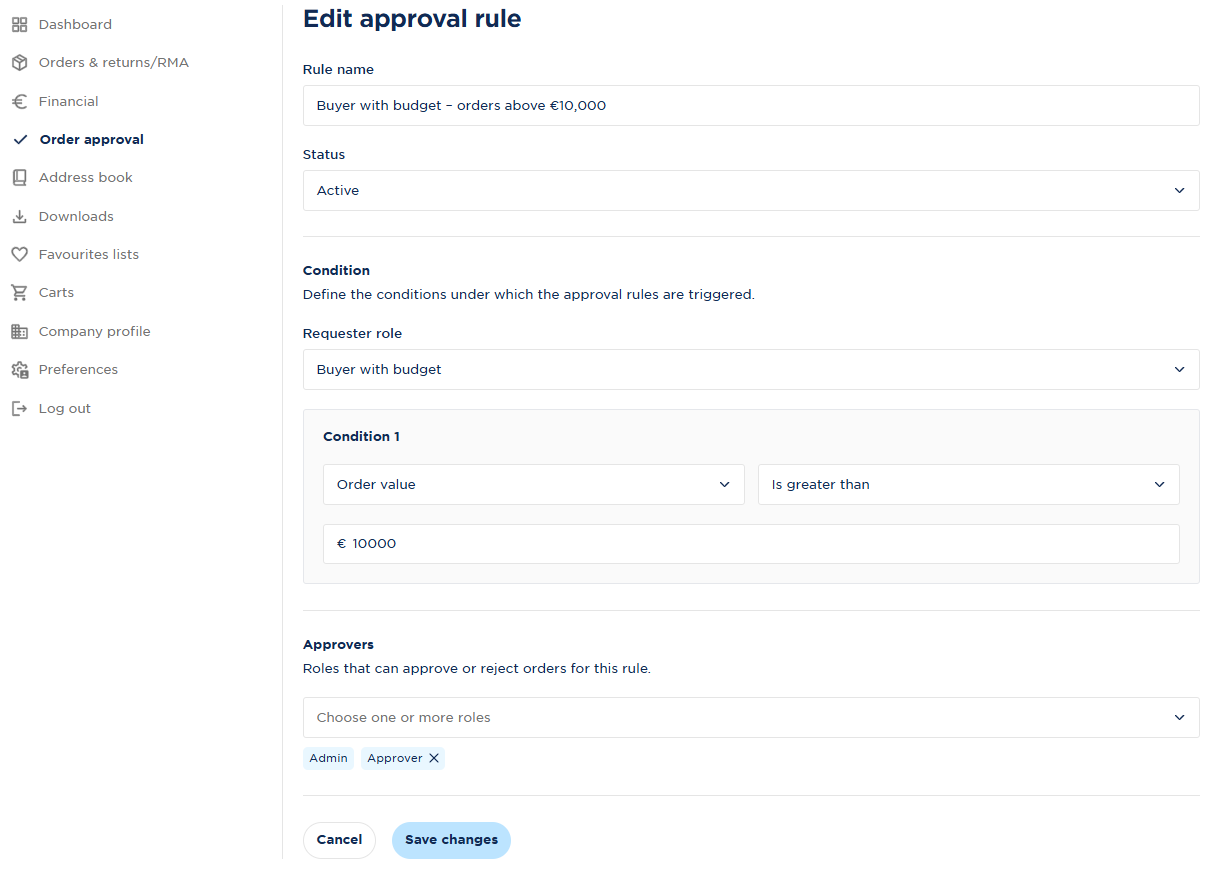
Task: Open the Is greater than operator dropdown
Action: click(969, 484)
